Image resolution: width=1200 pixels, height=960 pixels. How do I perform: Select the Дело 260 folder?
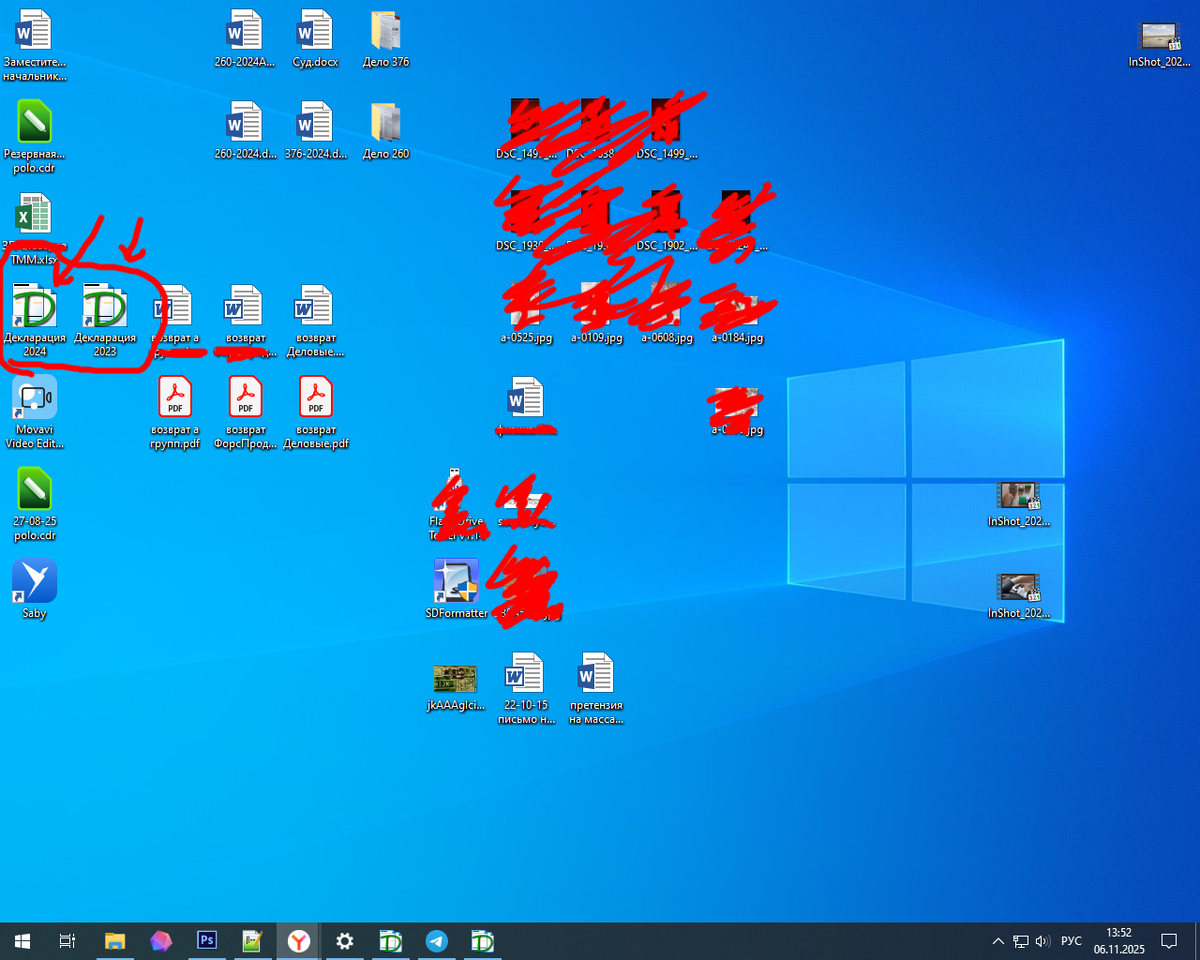point(386,131)
